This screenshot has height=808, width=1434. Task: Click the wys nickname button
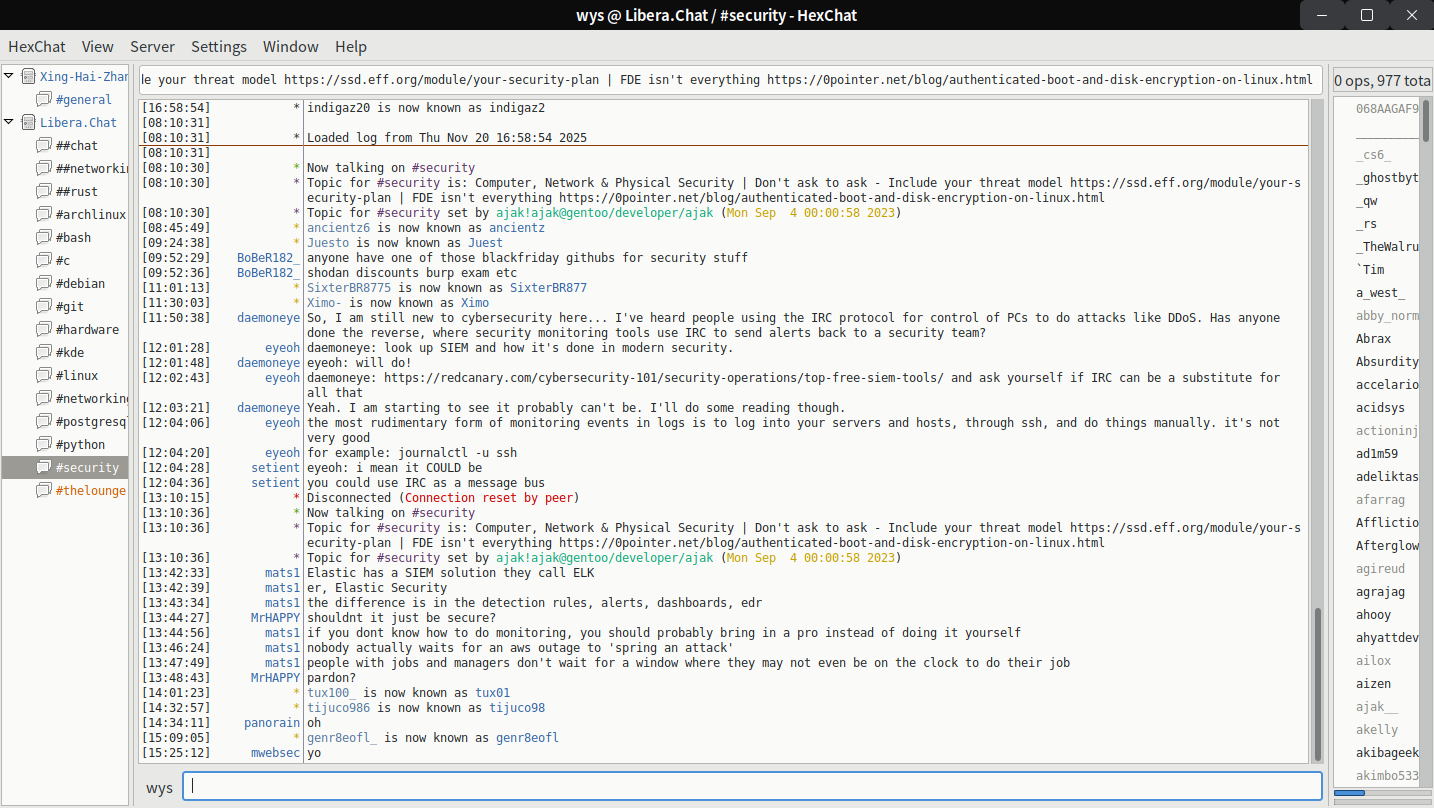(x=159, y=787)
